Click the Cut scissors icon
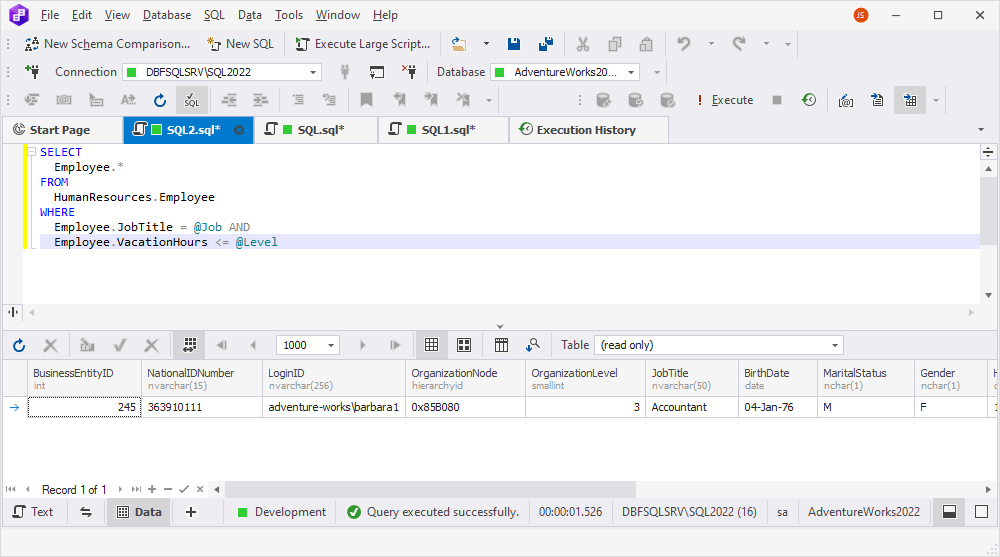This screenshot has width=1000, height=557. pos(582,44)
